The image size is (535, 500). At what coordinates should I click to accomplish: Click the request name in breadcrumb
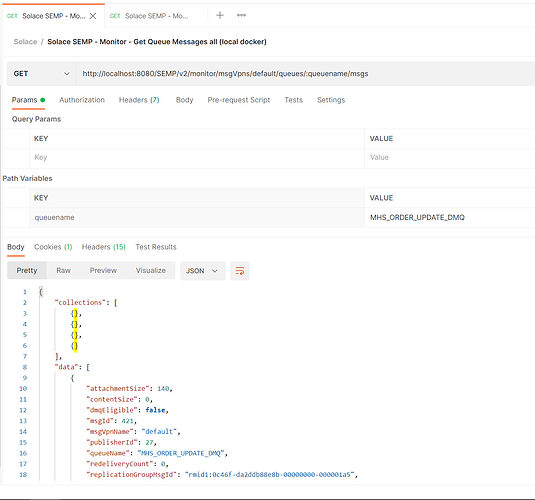click(x=157, y=42)
